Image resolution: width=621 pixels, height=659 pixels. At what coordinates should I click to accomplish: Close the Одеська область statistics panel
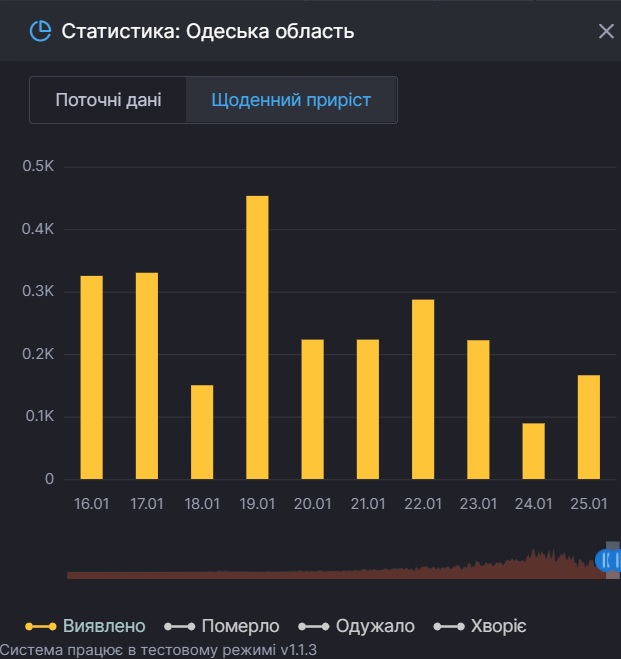605,31
